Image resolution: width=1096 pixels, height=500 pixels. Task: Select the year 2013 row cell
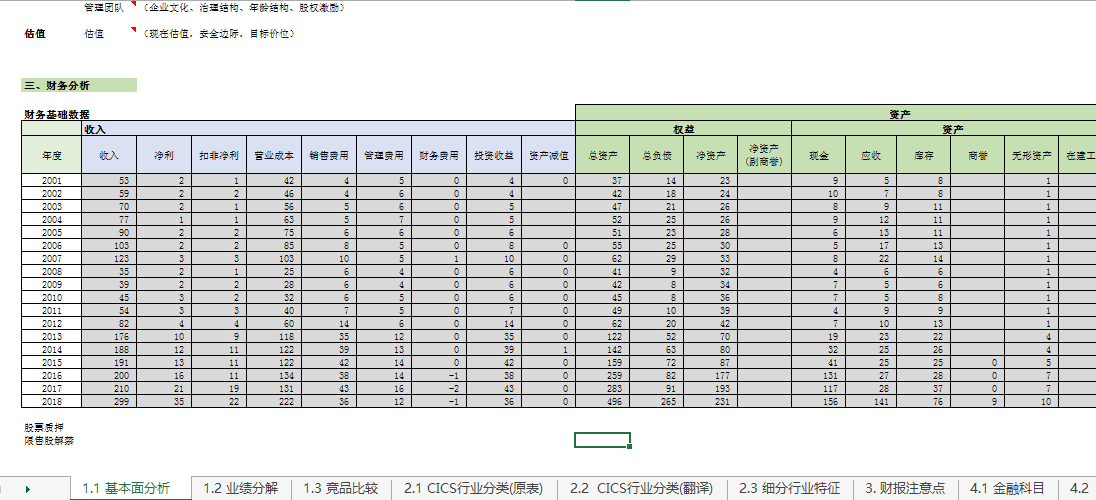[x=52, y=336]
